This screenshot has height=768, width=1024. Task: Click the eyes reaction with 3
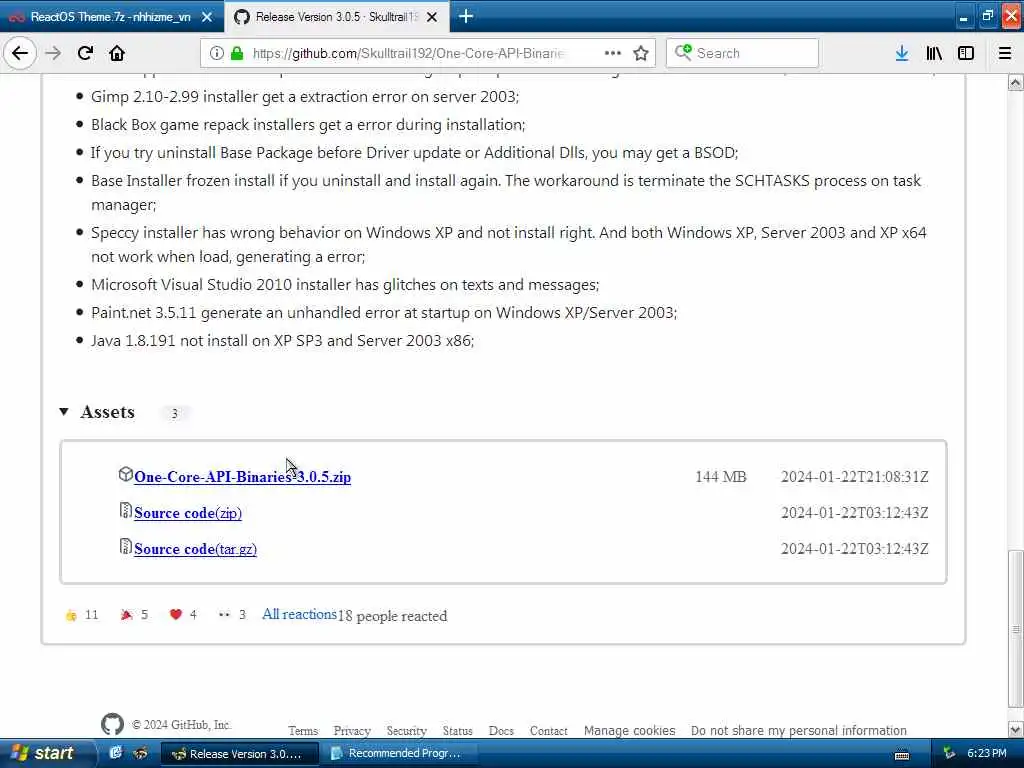pos(232,615)
